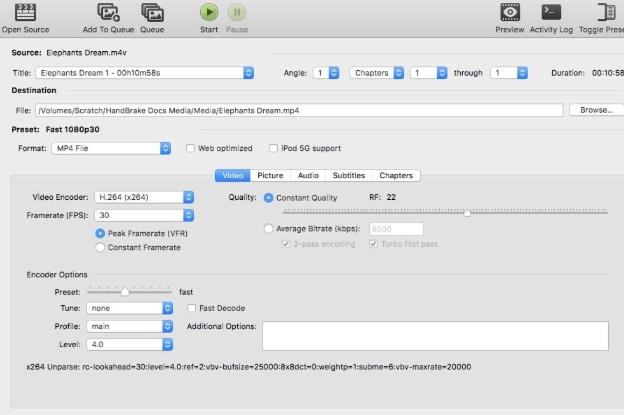The image size is (624, 415).
Task: Enable Web optimized checkbox
Action: pyautogui.click(x=190, y=148)
